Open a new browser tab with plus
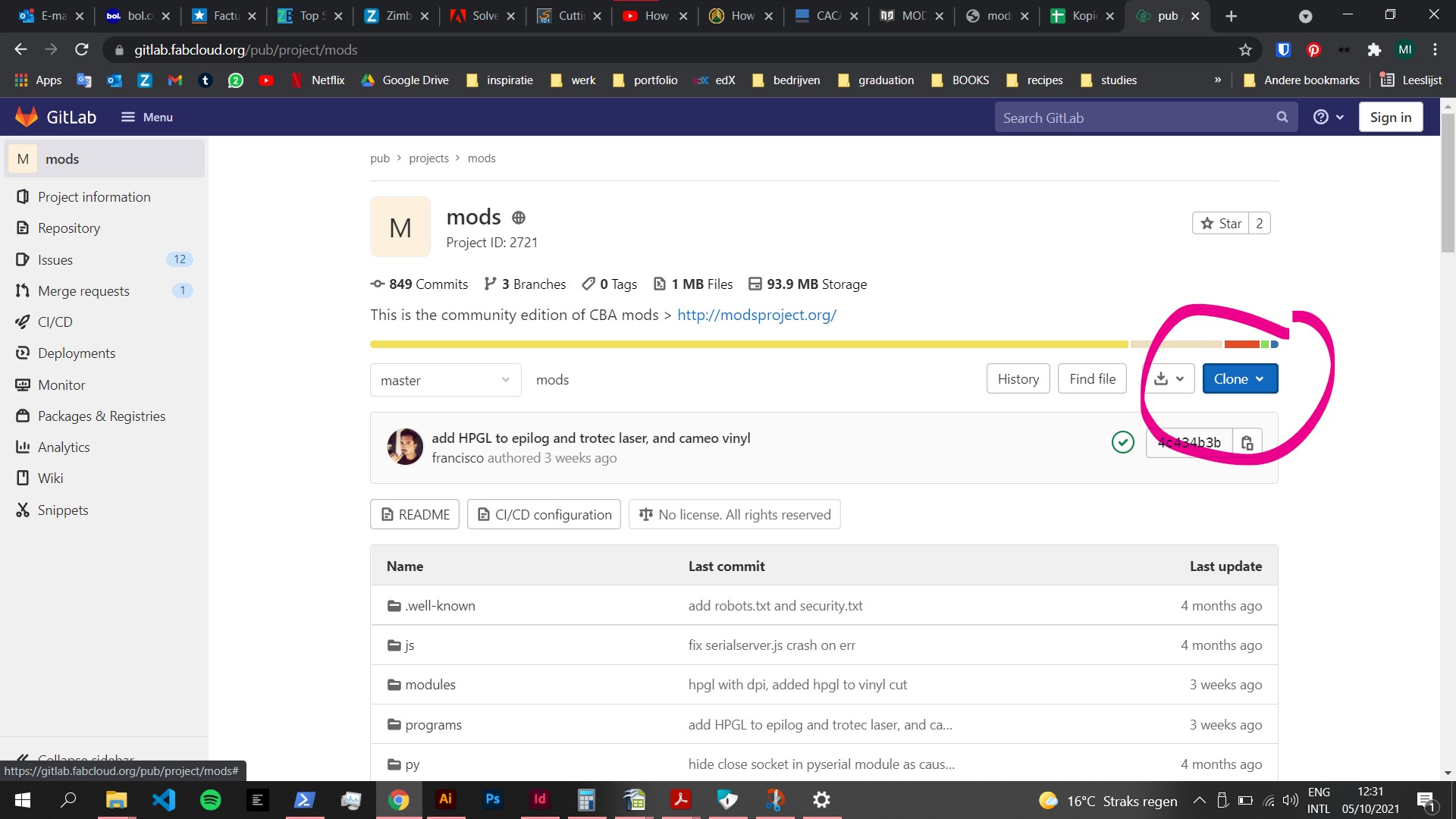The width and height of the screenshot is (1456, 819). pos(1231,16)
